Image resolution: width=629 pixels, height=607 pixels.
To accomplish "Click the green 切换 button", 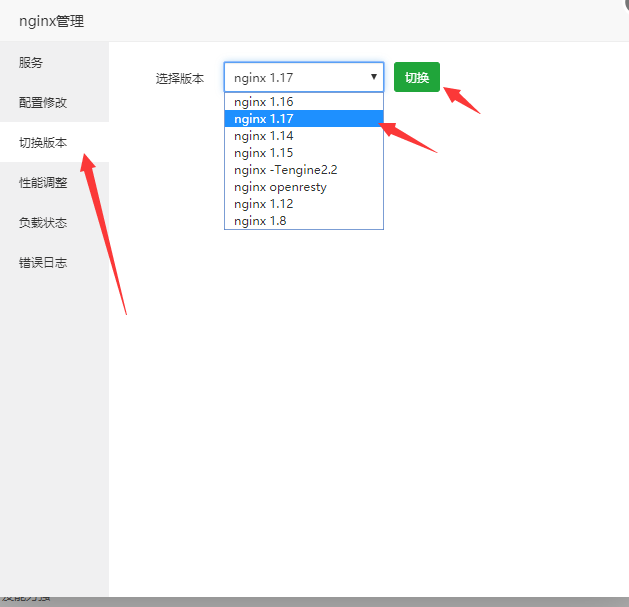I will (417, 77).
